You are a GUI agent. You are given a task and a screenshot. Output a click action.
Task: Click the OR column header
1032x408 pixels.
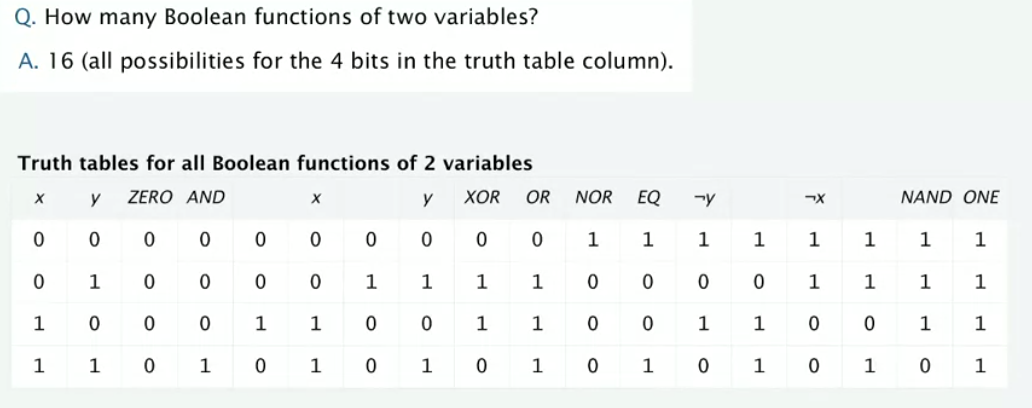coord(538,197)
